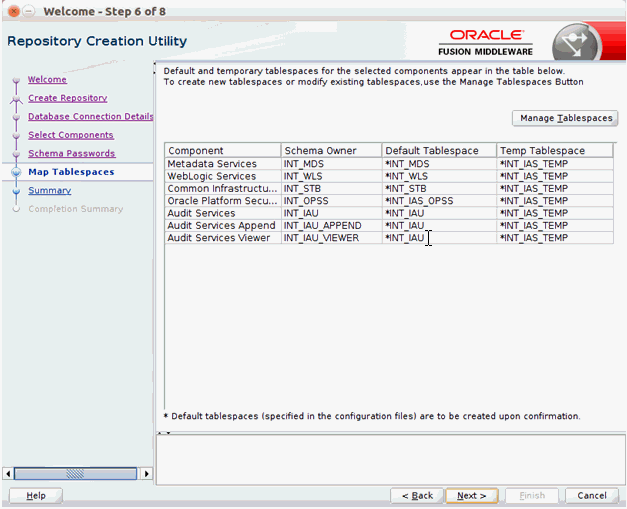Screen dimensions: 627x509
Task: Click the Help button
Action: pyautogui.click(x=36, y=496)
